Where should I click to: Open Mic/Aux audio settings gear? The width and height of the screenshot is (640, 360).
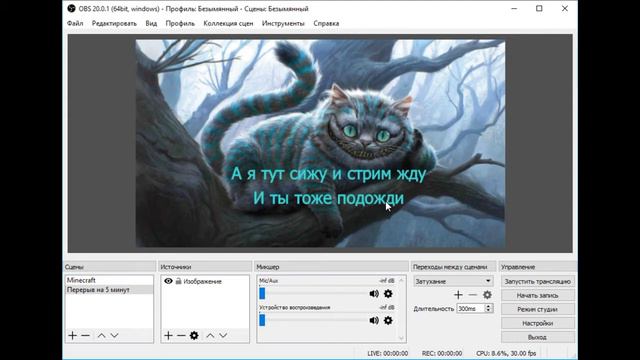click(x=388, y=294)
